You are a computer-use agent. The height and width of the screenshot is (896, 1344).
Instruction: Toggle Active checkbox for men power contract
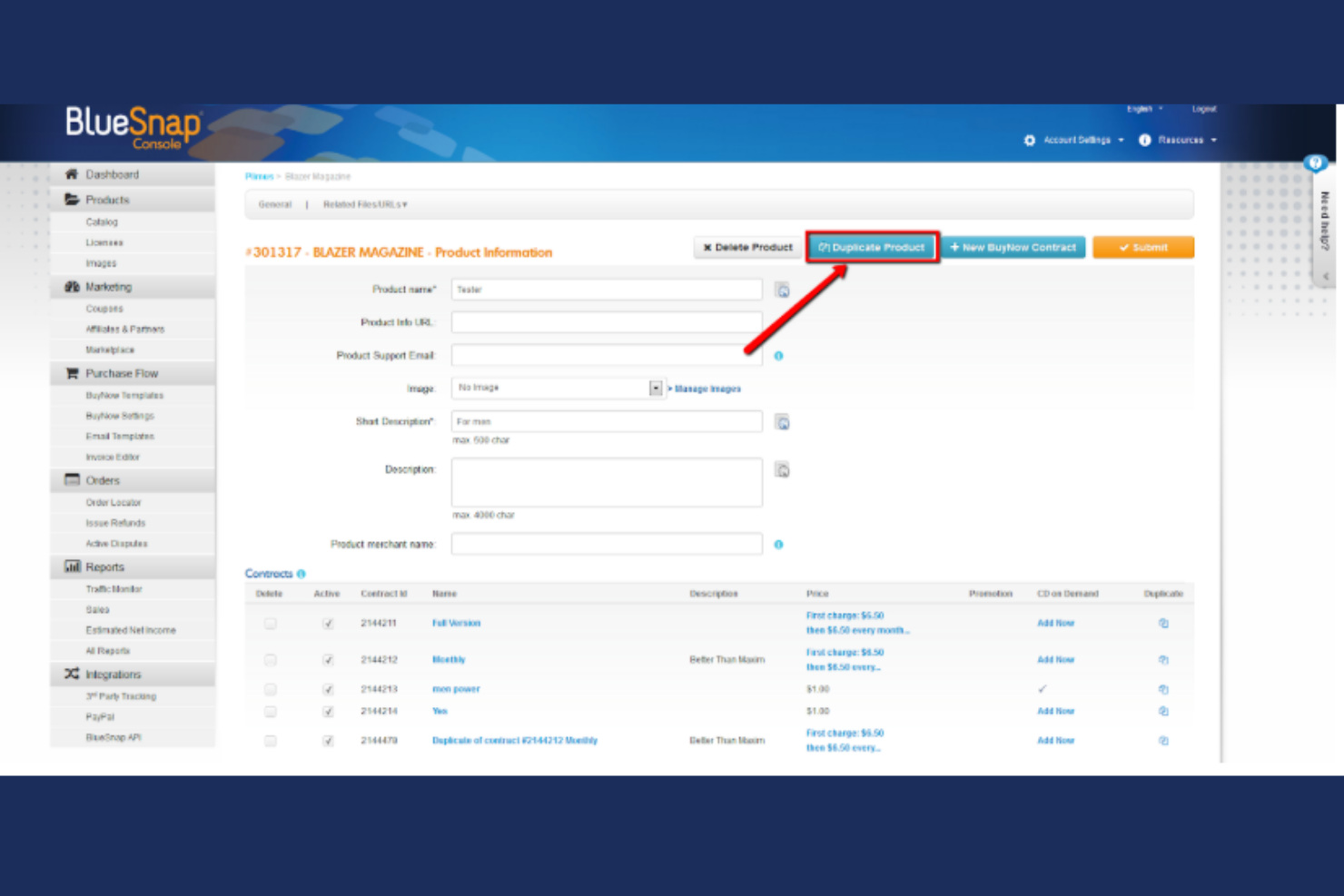pyautogui.click(x=328, y=690)
